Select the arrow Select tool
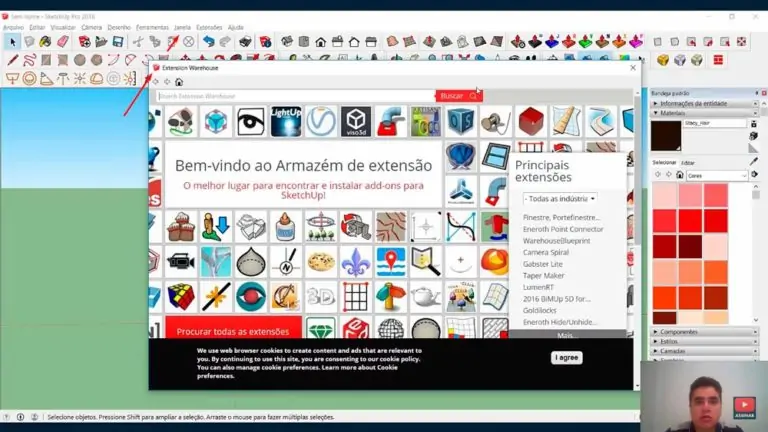Viewport: 768px width, 432px height. [x=12, y=42]
